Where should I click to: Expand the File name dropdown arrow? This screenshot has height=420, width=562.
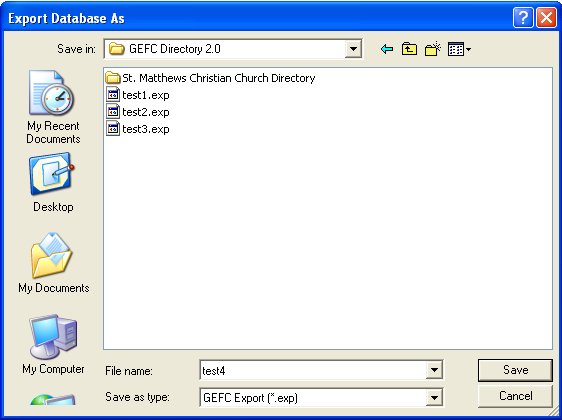434,370
